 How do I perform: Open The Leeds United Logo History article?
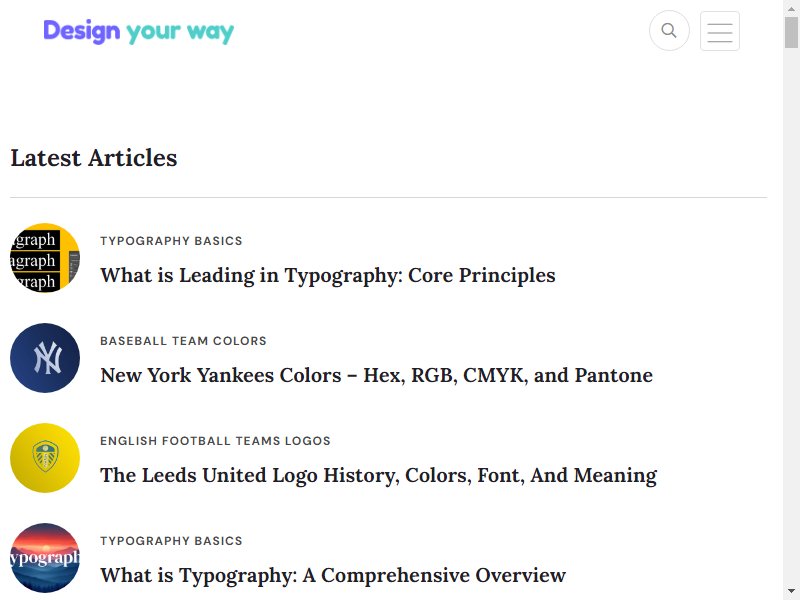click(x=379, y=476)
